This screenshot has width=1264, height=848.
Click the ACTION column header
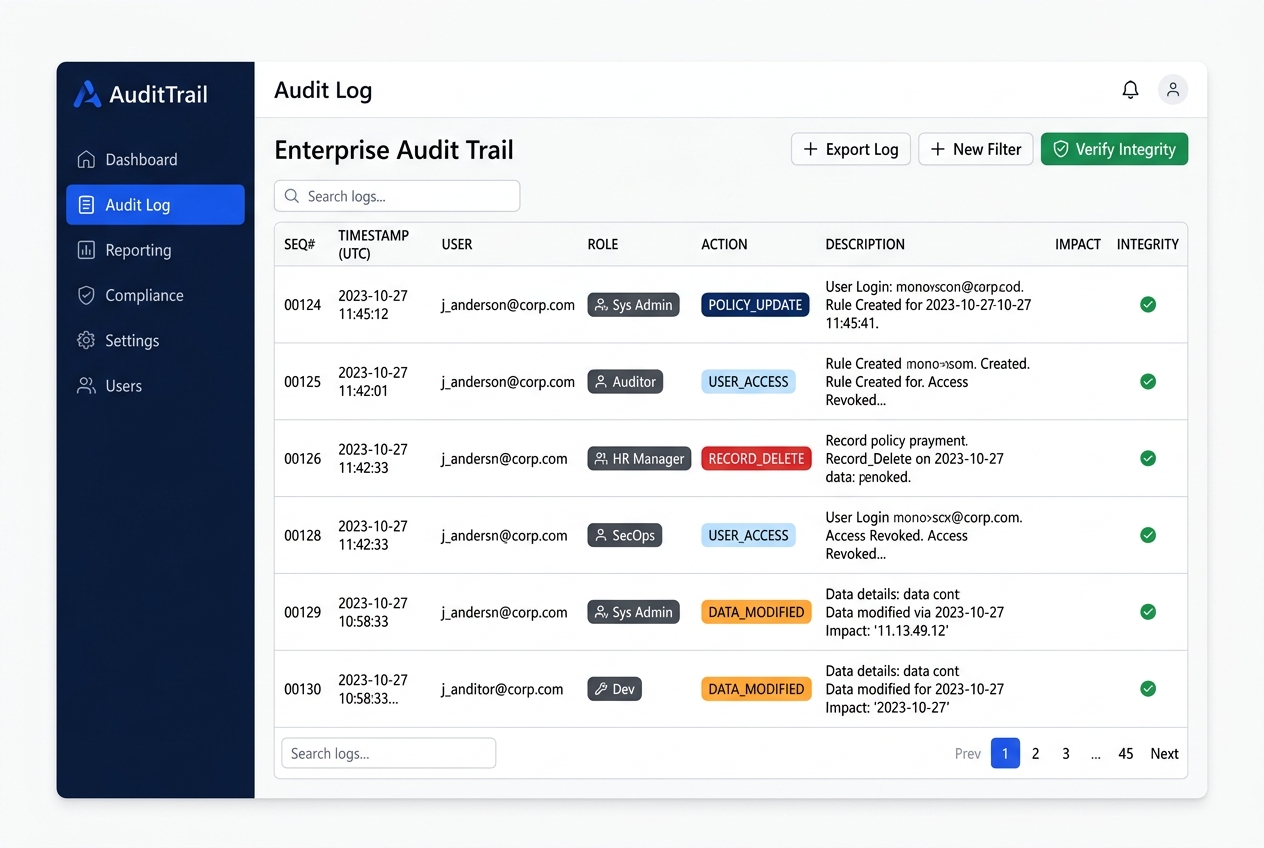click(724, 244)
